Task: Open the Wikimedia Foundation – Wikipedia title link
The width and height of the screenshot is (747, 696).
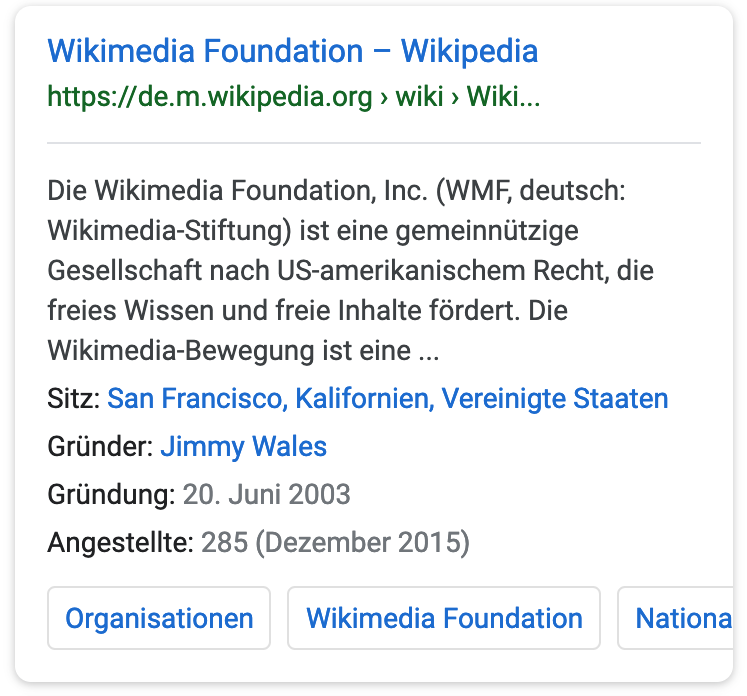Action: [x=292, y=51]
